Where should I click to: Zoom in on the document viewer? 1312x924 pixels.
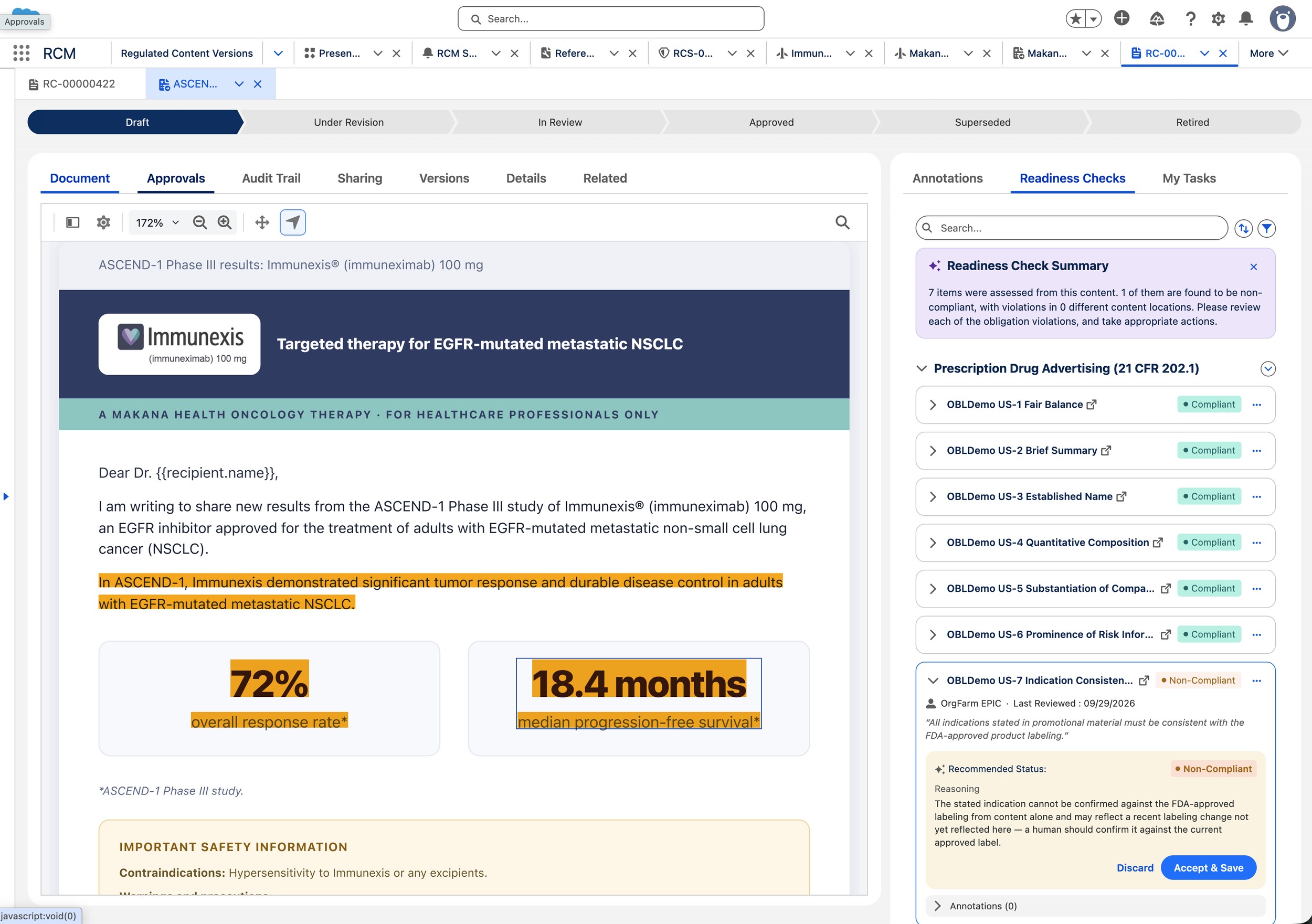point(225,222)
